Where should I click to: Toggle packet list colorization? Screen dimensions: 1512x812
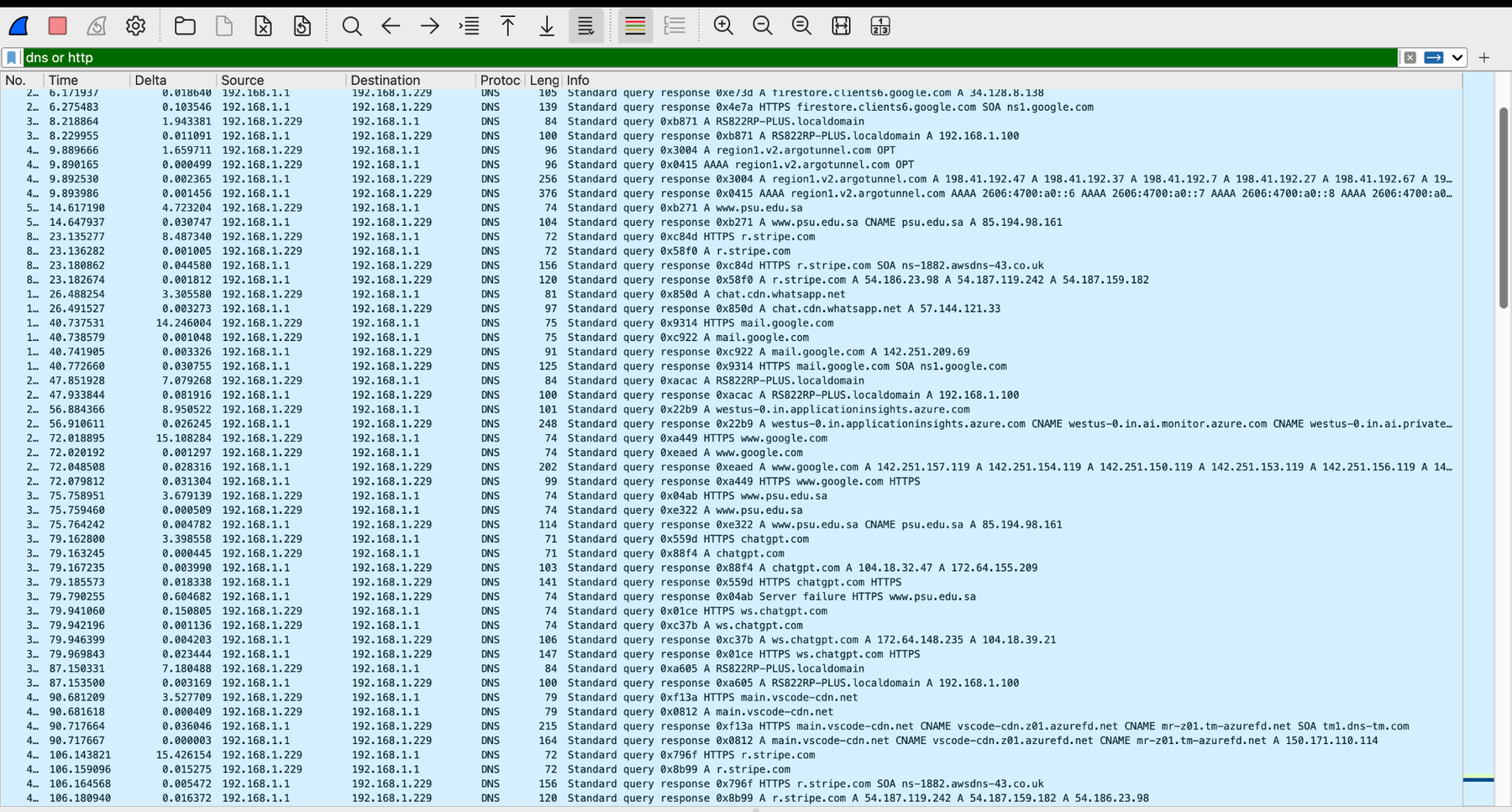pos(635,26)
